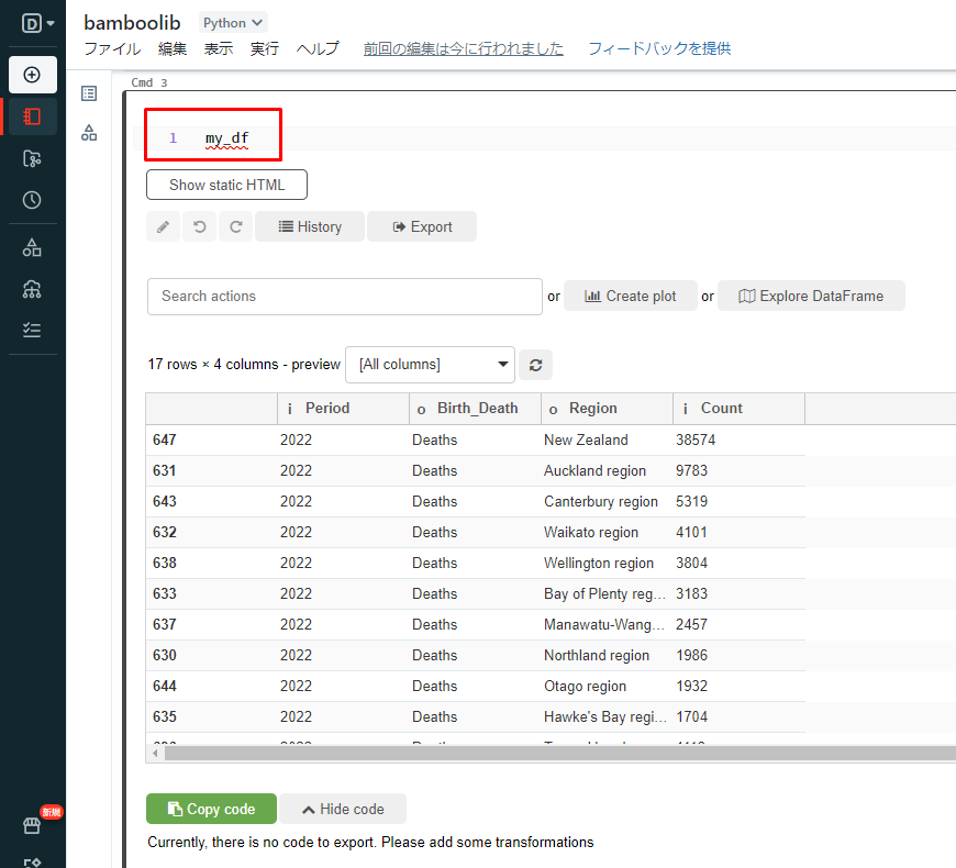Click the redo arrow icon

click(x=236, y=227)
